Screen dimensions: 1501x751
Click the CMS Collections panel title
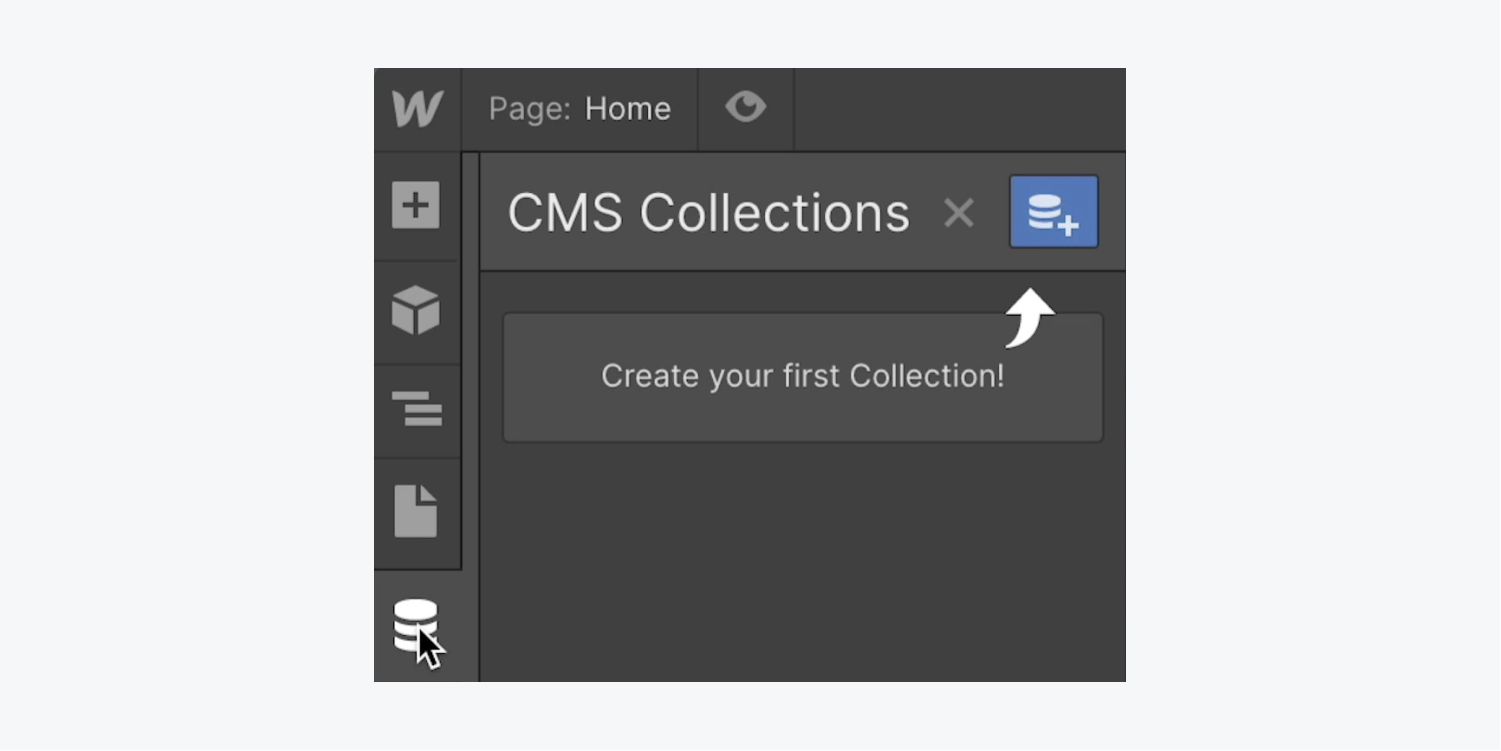pos(708,213)
